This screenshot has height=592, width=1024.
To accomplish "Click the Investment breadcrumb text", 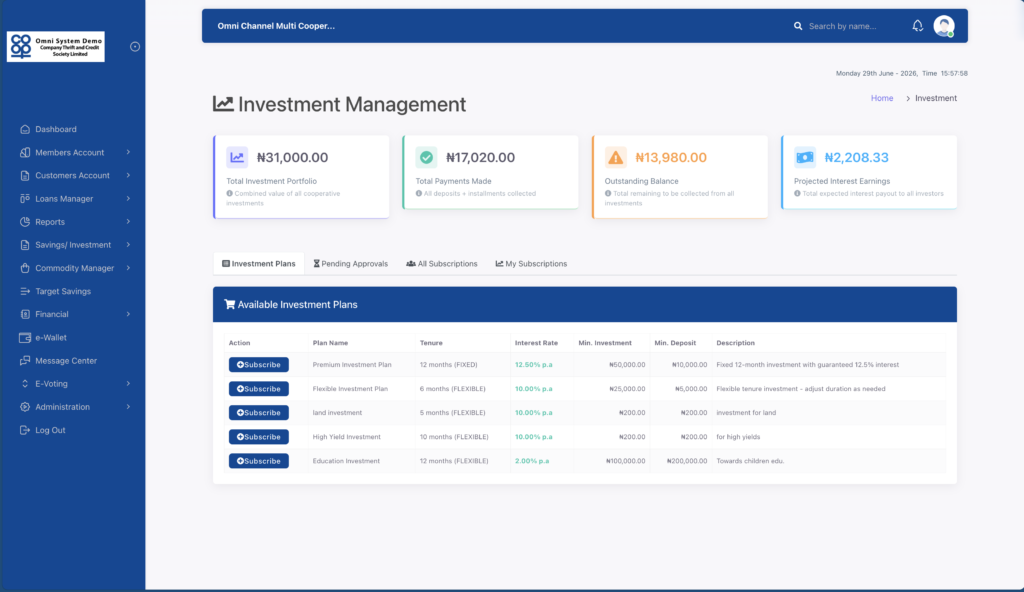I will click(936, 98).
